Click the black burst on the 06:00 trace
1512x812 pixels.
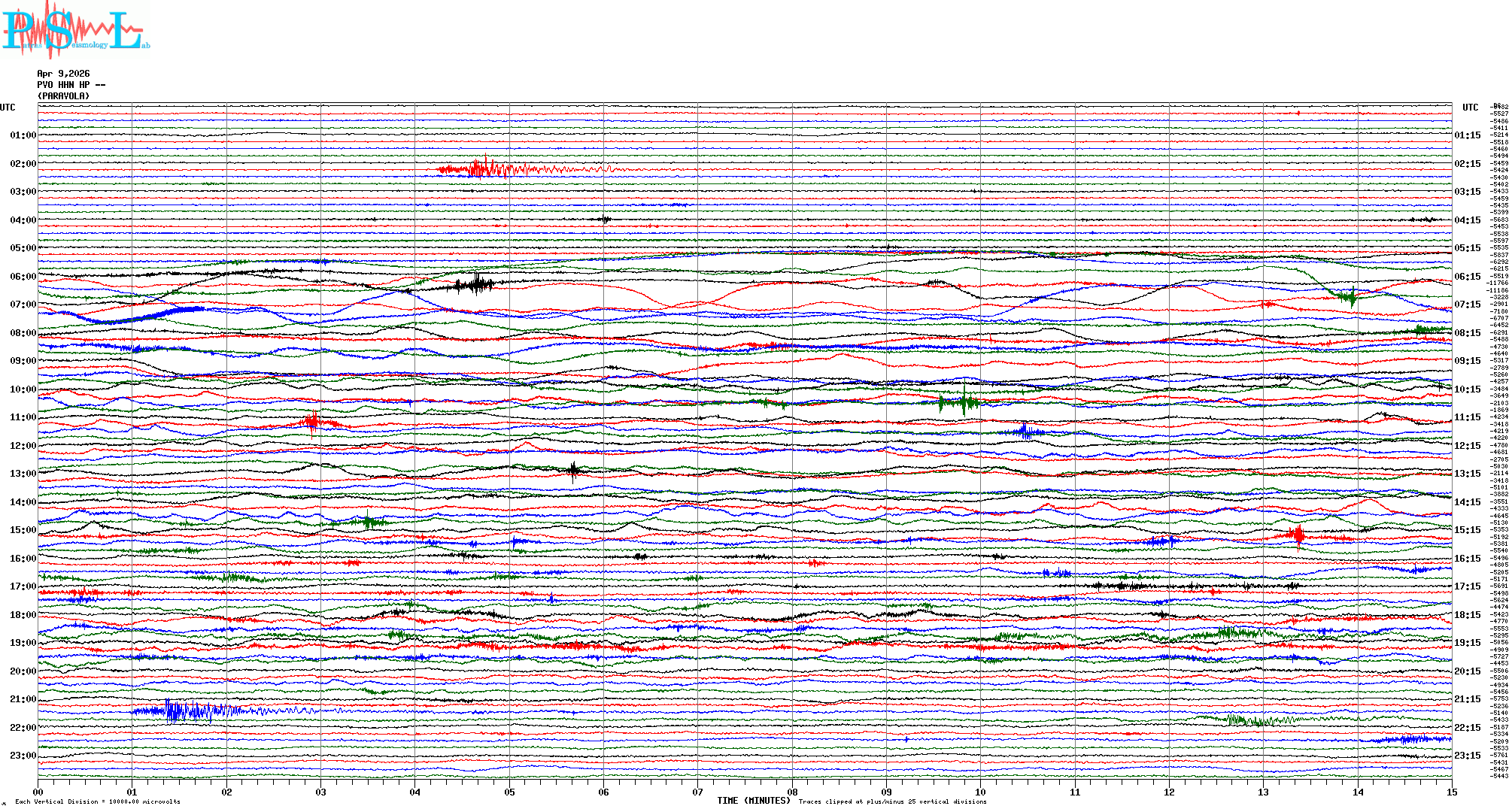pyautogui.click(x=475, y=284)
